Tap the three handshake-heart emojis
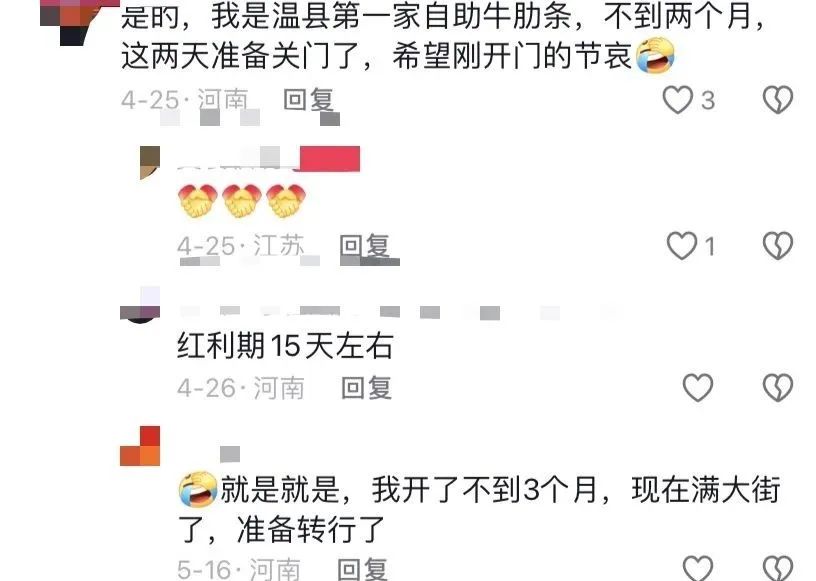 [241, 200]
